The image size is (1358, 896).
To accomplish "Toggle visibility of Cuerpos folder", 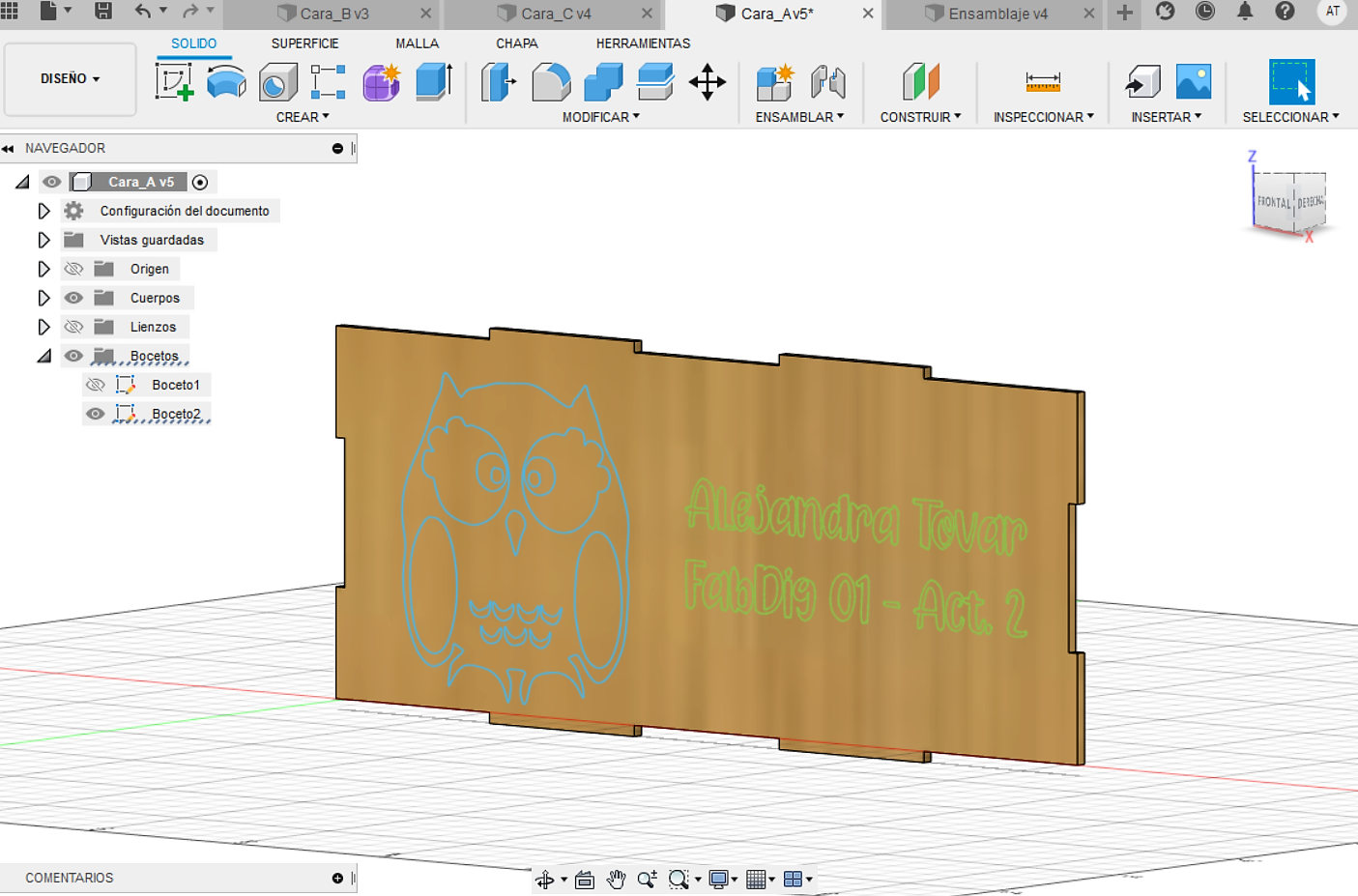I will tap(73, 298).
